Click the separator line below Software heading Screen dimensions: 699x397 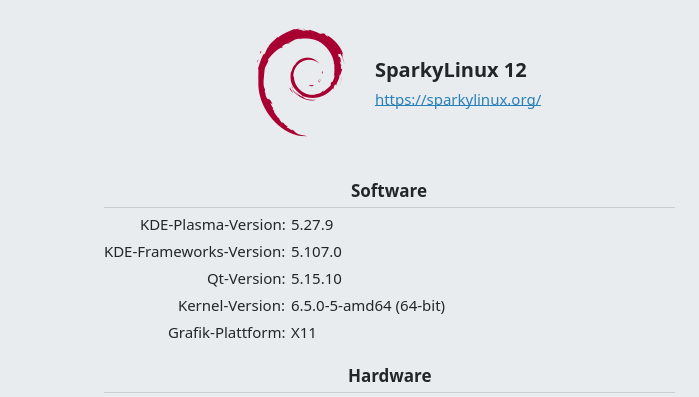(x=389, y=207)
